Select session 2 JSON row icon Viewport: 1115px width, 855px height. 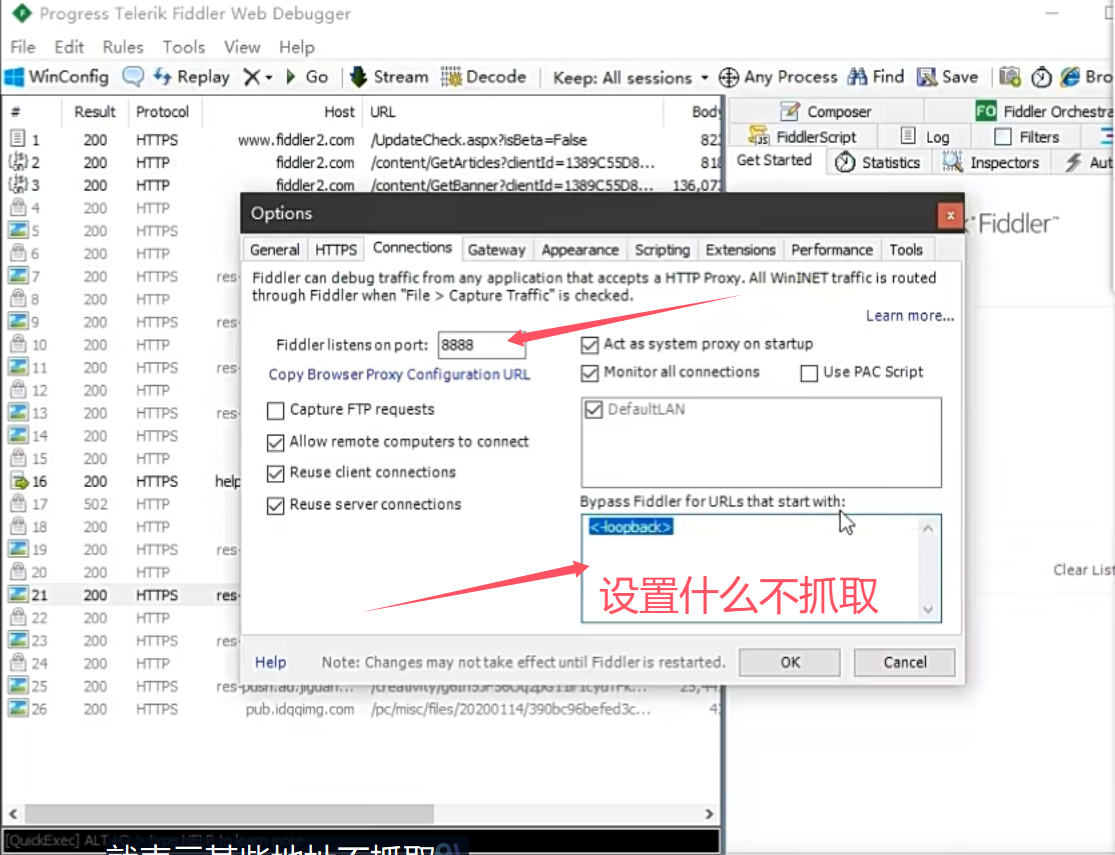18,162
